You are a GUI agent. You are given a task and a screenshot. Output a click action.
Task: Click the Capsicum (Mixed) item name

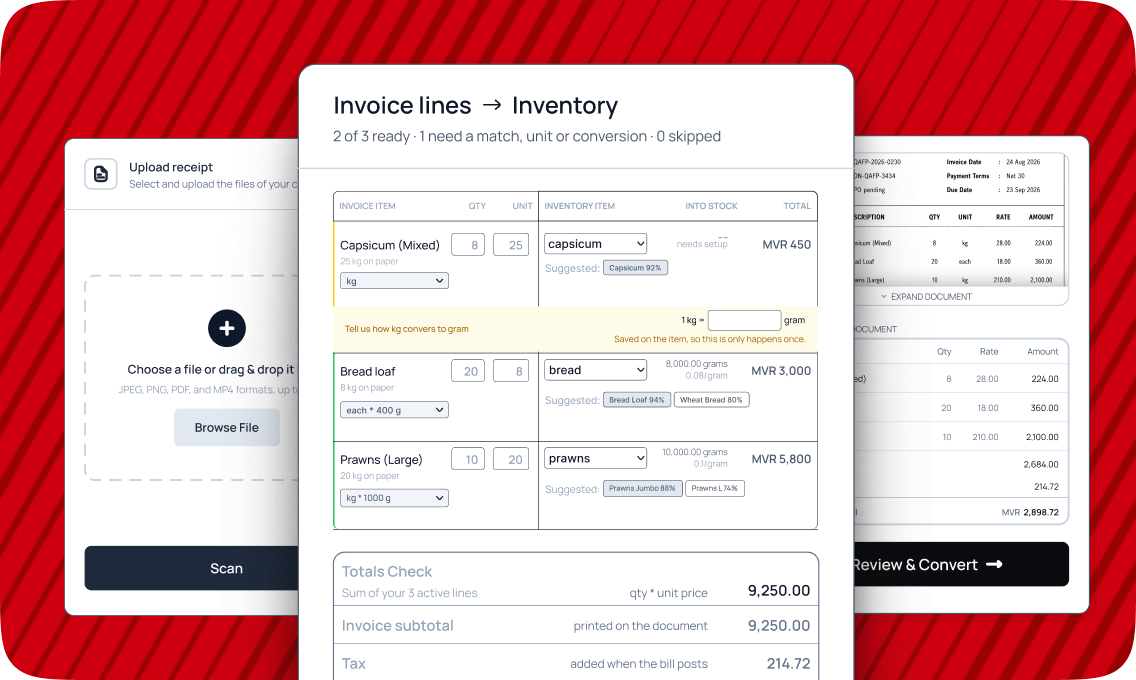pos(390,245)
